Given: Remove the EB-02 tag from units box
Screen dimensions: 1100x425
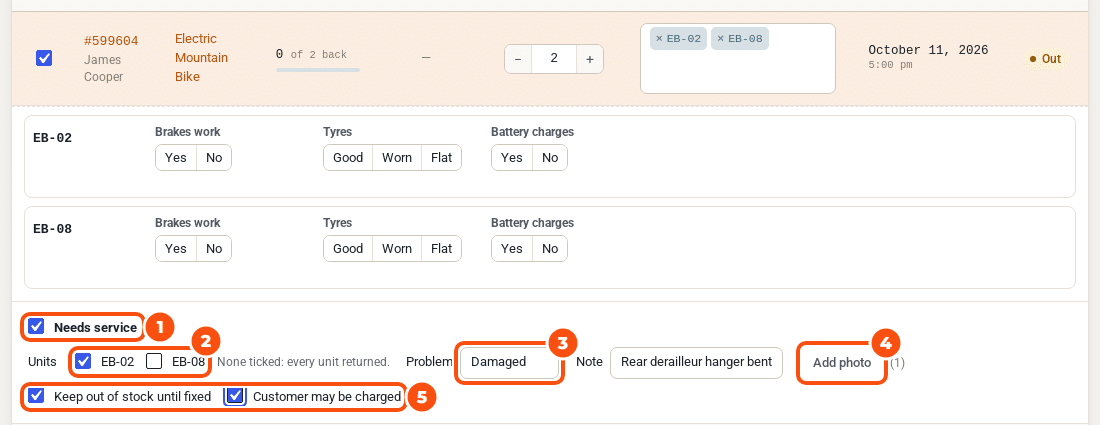Looking at the screenshot, I should (x=659, y=39).
